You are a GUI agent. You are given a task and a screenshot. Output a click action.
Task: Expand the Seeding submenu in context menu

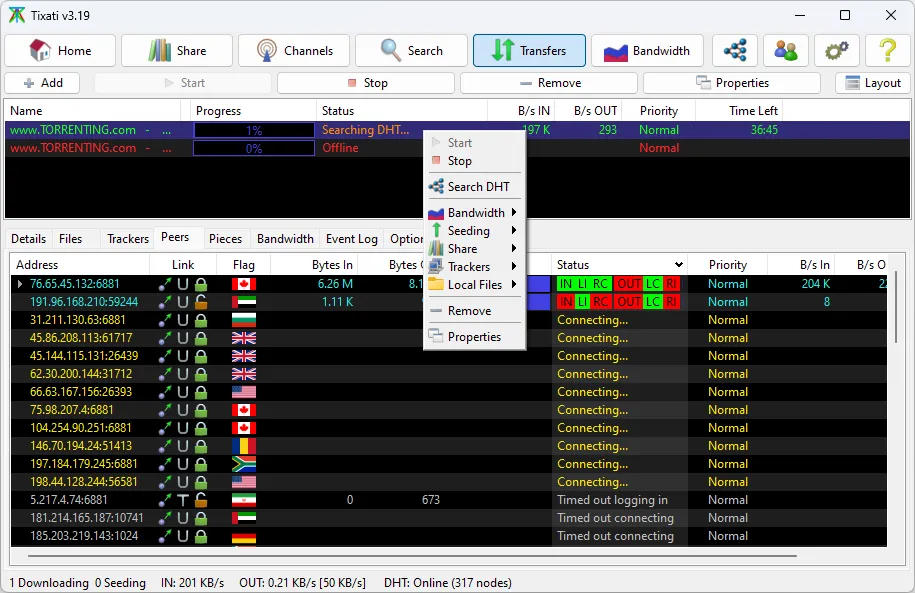pos(474,231)
